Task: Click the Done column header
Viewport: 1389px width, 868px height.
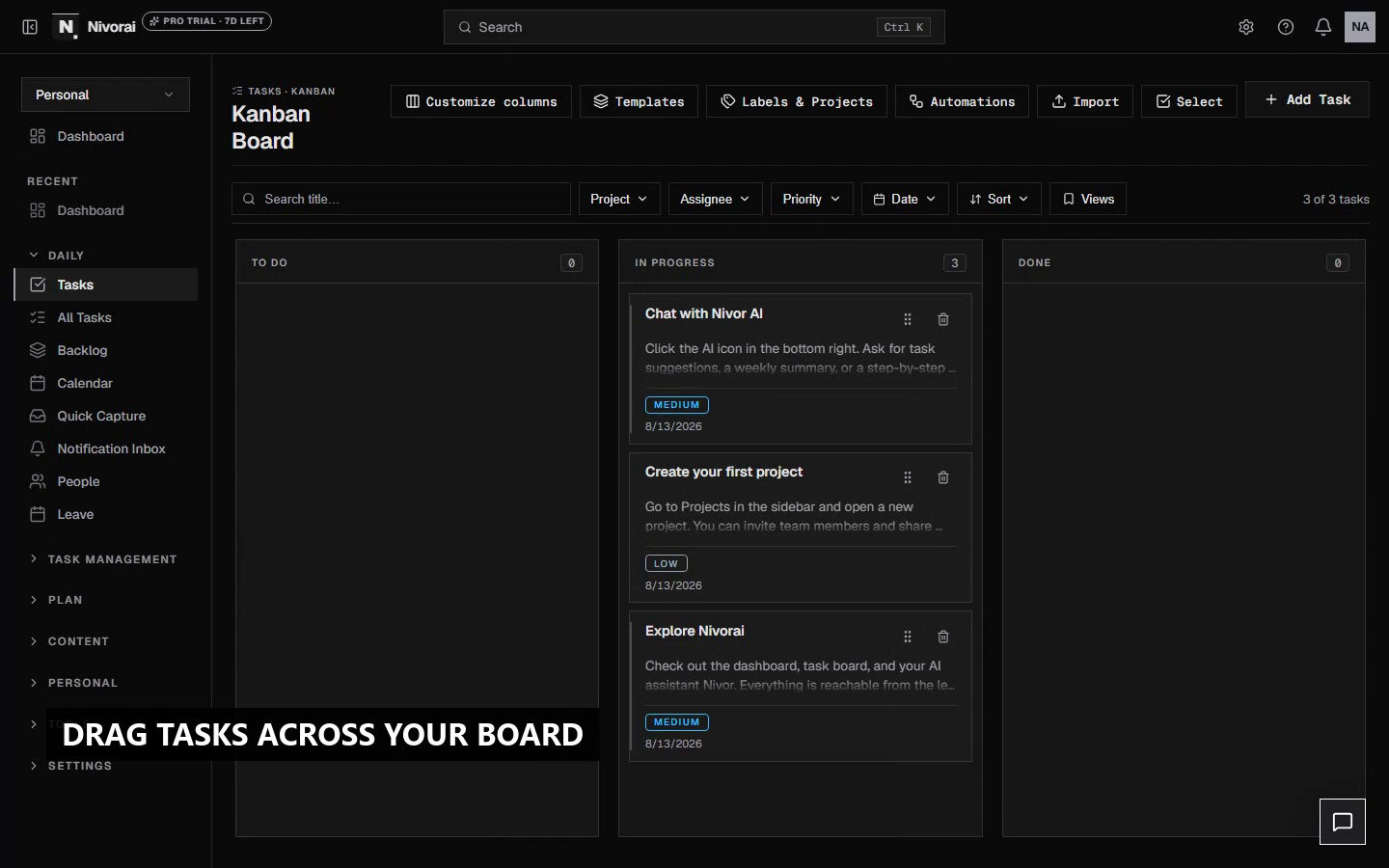Action: 1184,262
